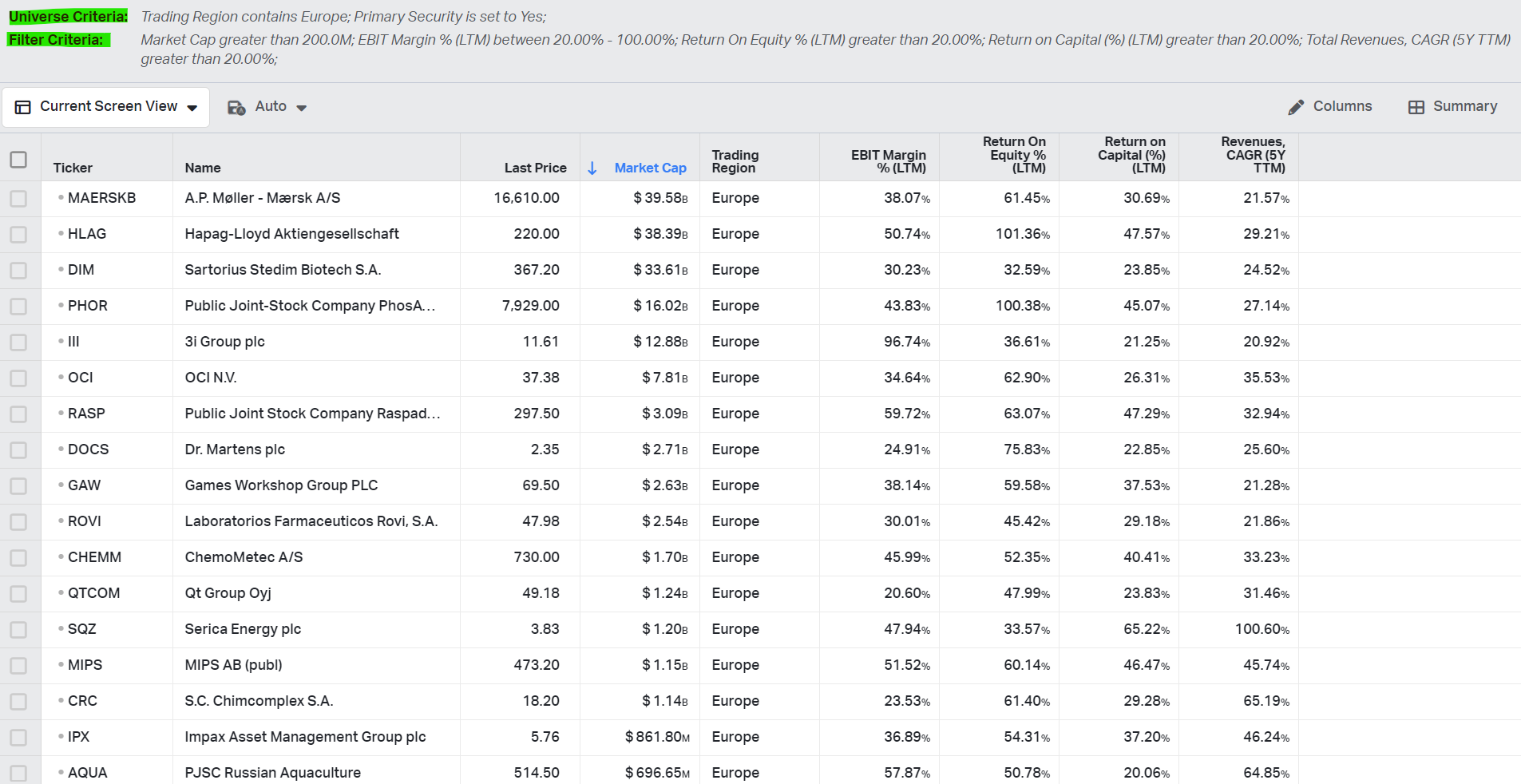
Task: Open the Summary view
Action: [1453, 107]
